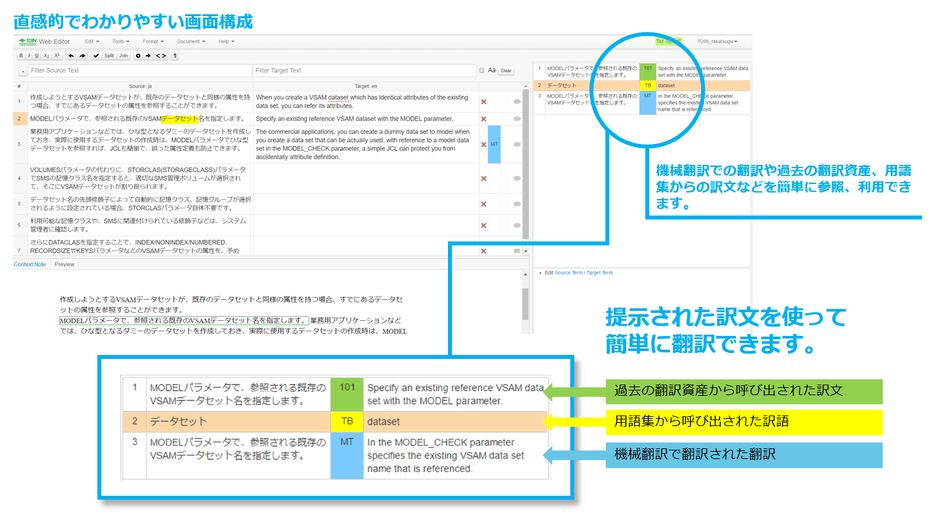Click the redo arrow icon
Screen dimensions: 940x512
click(x=82, y=56)
